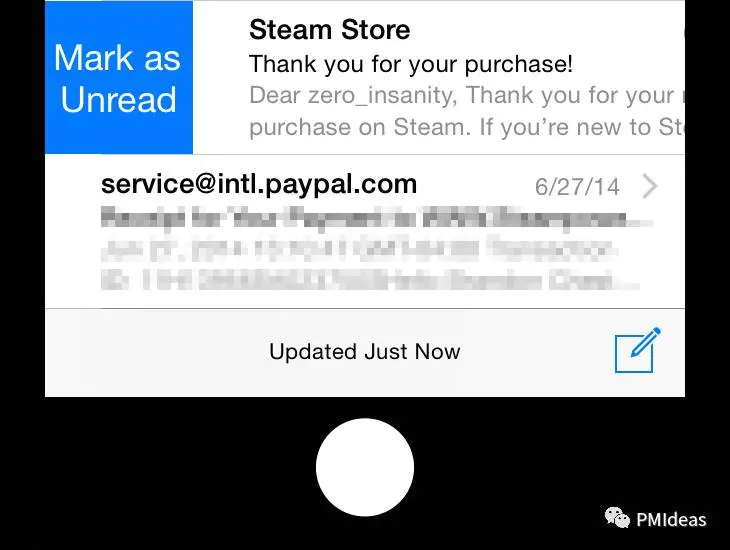Click the word 'Unread' on blue action
730x550 pixels.
[119, 99]
